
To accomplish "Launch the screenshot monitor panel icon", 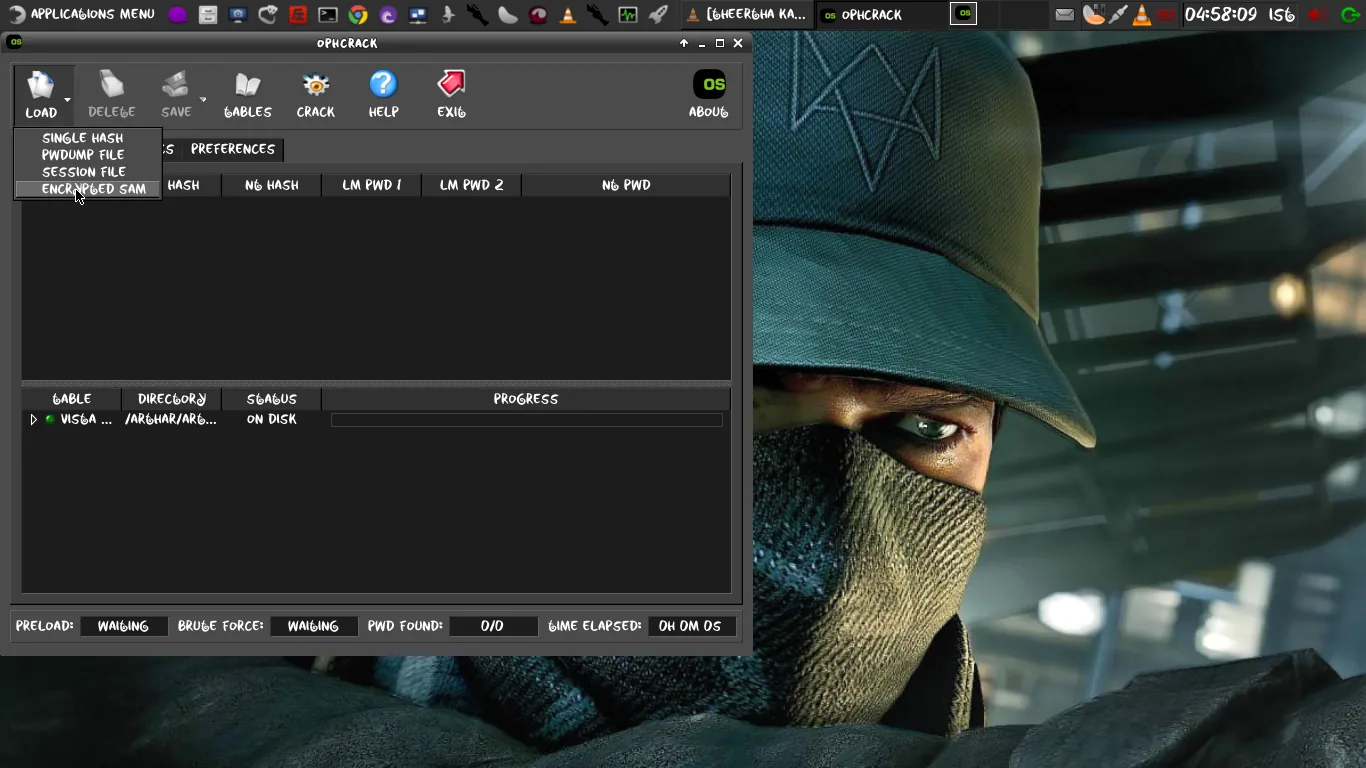I will 238,15.
